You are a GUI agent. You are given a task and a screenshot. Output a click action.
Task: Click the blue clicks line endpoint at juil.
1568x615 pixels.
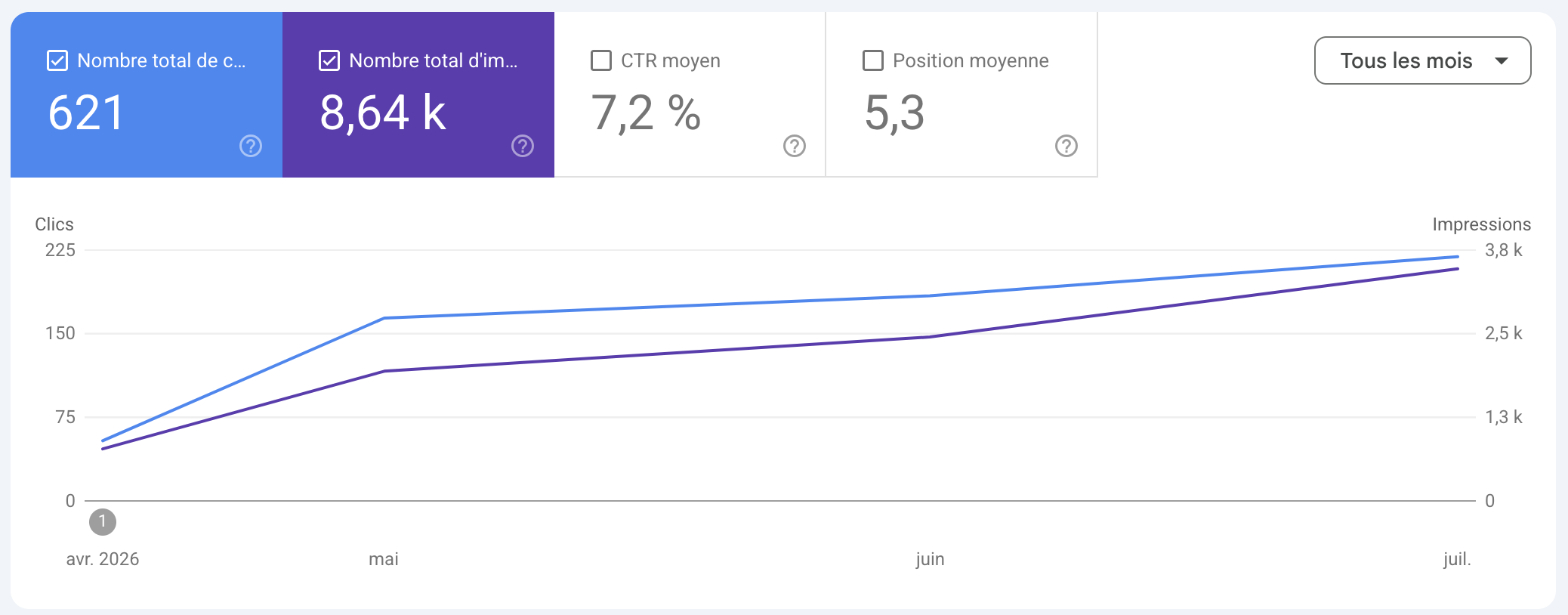pos(1458,257)
